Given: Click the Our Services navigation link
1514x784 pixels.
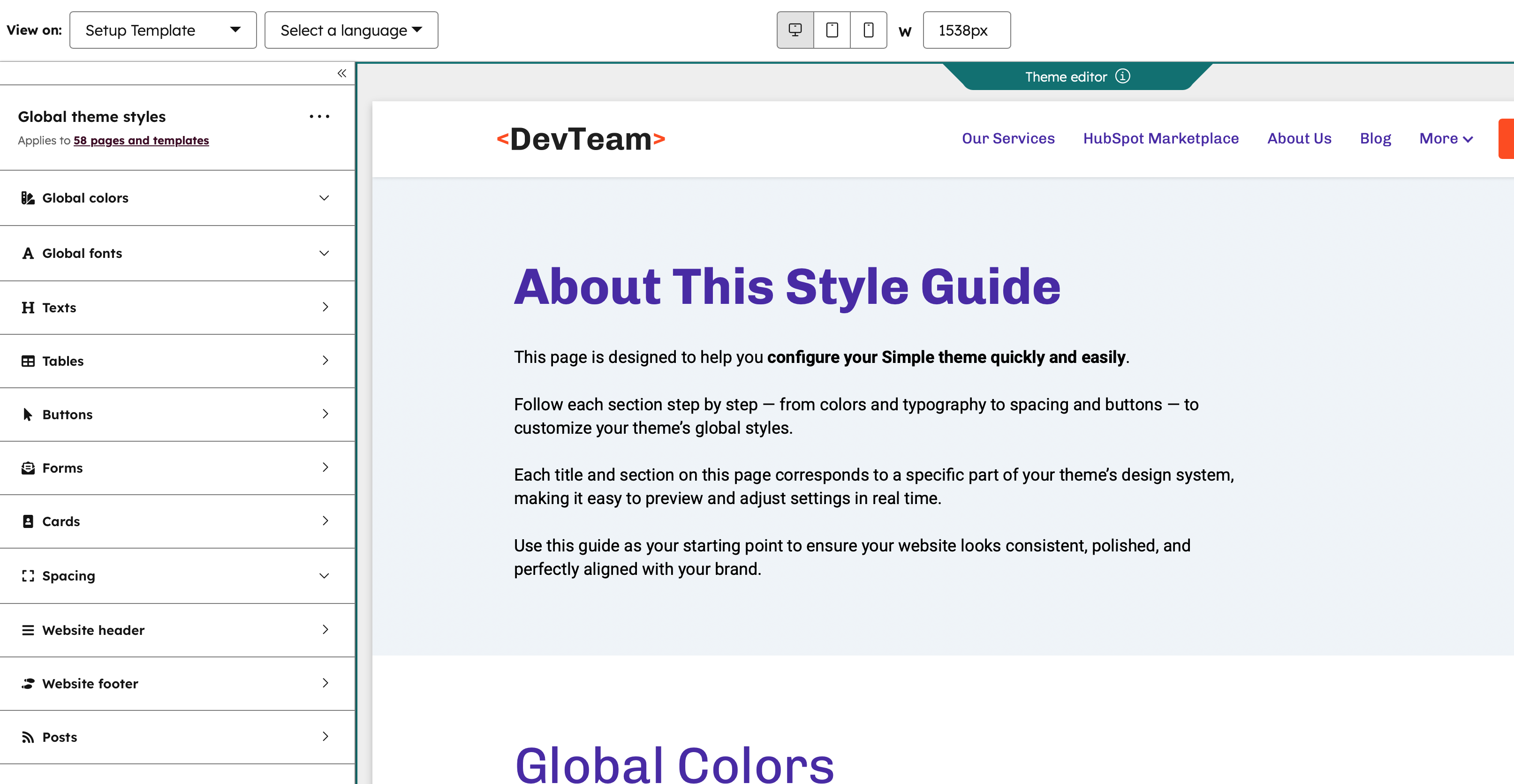Looking at the screenshot, I should click(x=1008, y=139).
